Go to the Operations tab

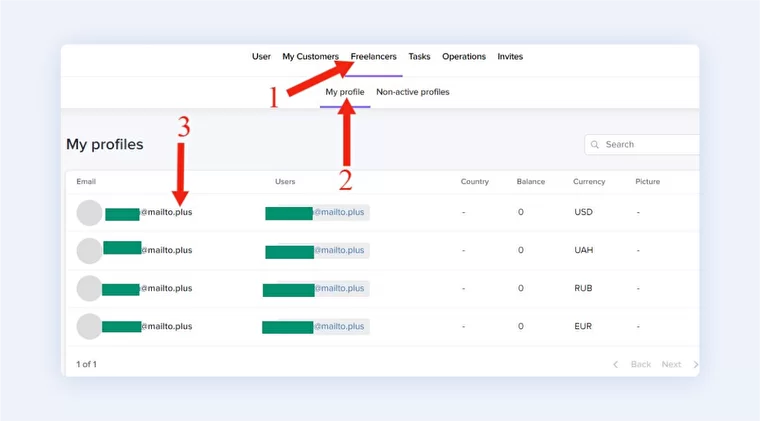[x=464, y=57]
